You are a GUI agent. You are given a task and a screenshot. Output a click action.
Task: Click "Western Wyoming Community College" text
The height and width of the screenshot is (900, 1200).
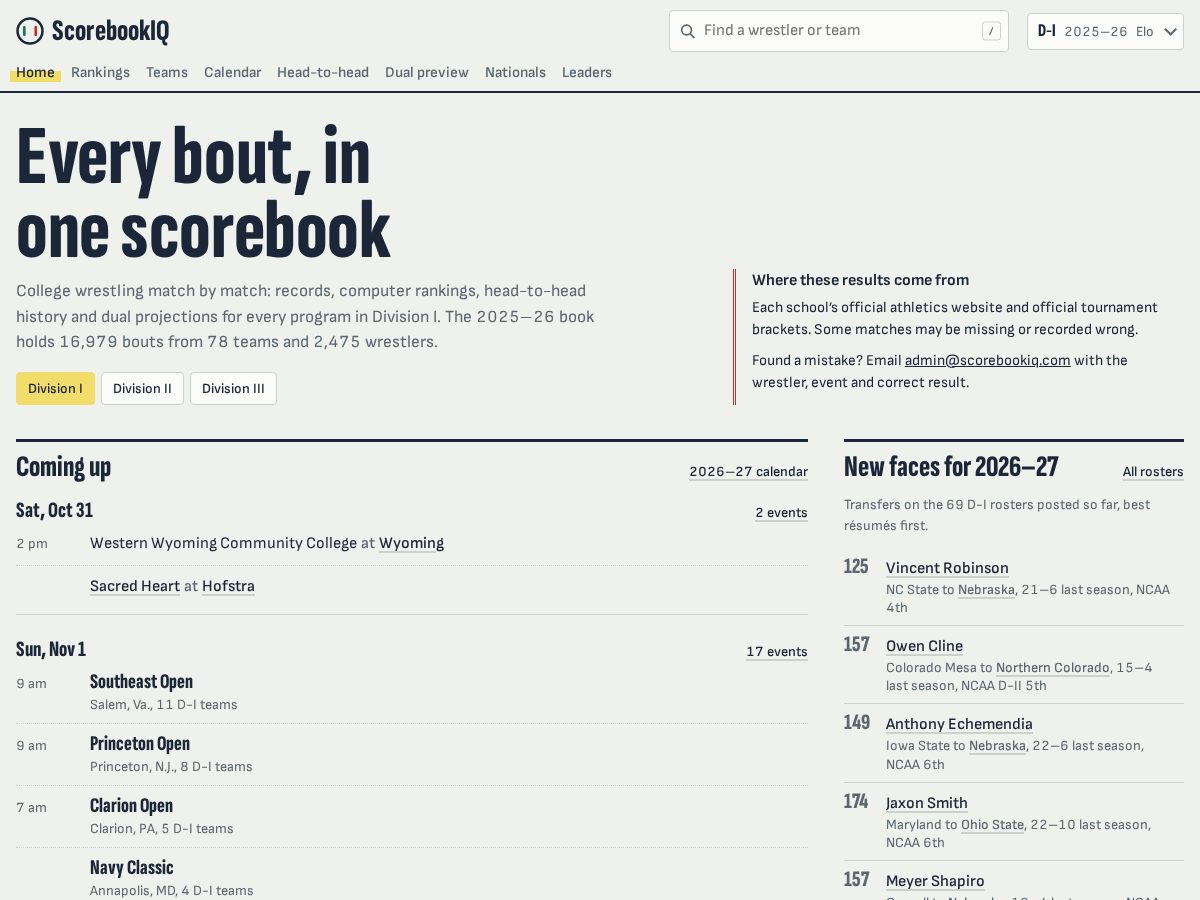point(223,543)
